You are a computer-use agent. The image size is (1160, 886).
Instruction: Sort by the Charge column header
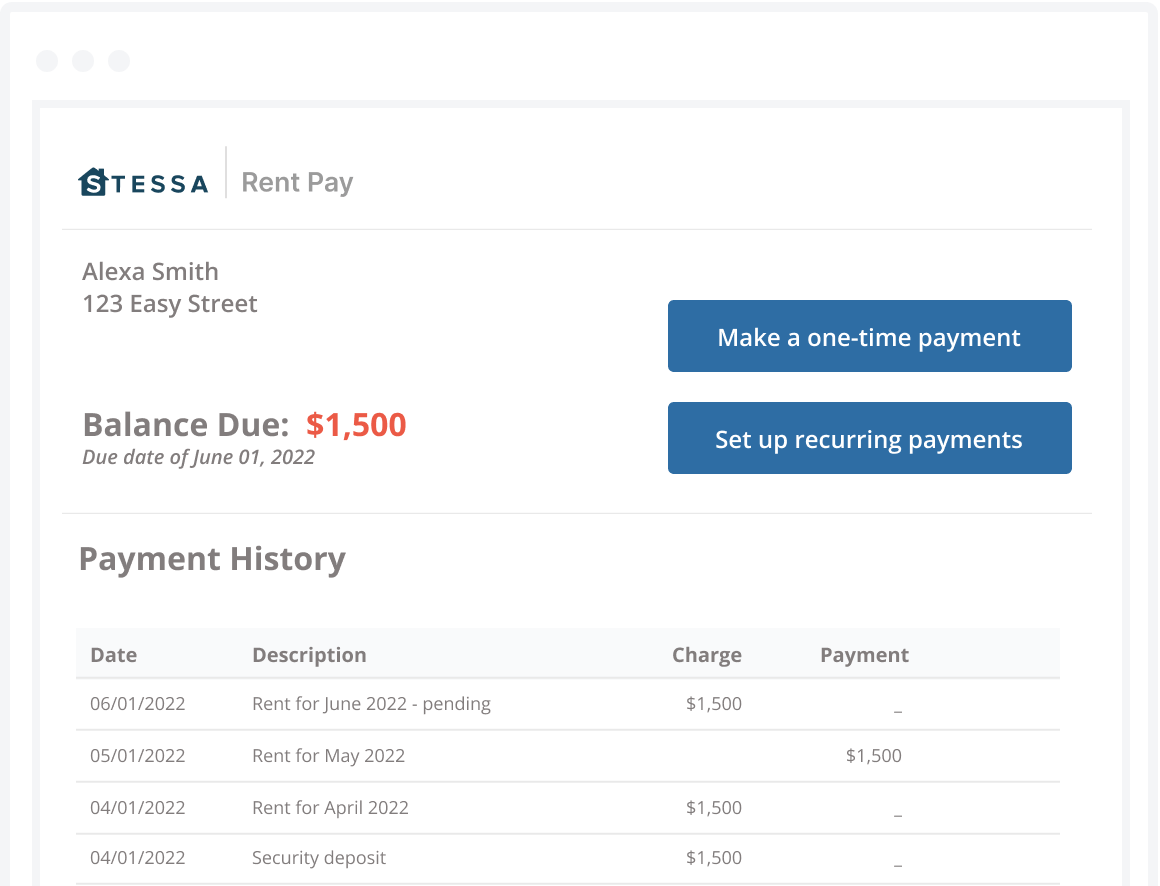(706, 654)
